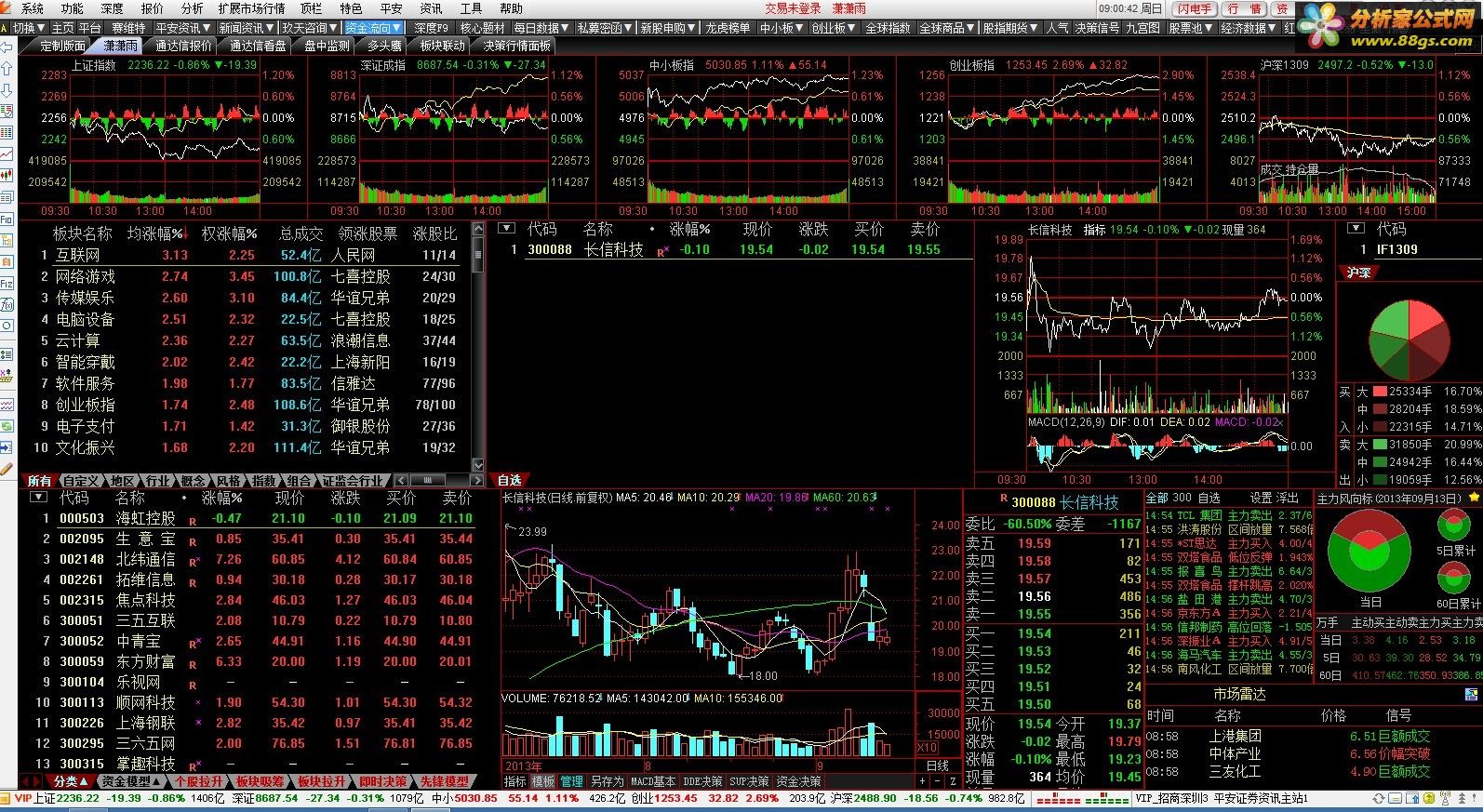Click the 涨幅% column header in stock list
Image resolution: width=1483 pixels, height=812 pixels.
point(221,499)
